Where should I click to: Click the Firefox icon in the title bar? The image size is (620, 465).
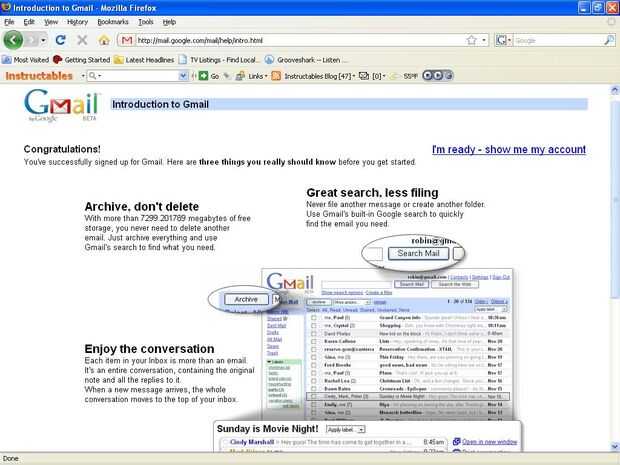tap(6, 7)
